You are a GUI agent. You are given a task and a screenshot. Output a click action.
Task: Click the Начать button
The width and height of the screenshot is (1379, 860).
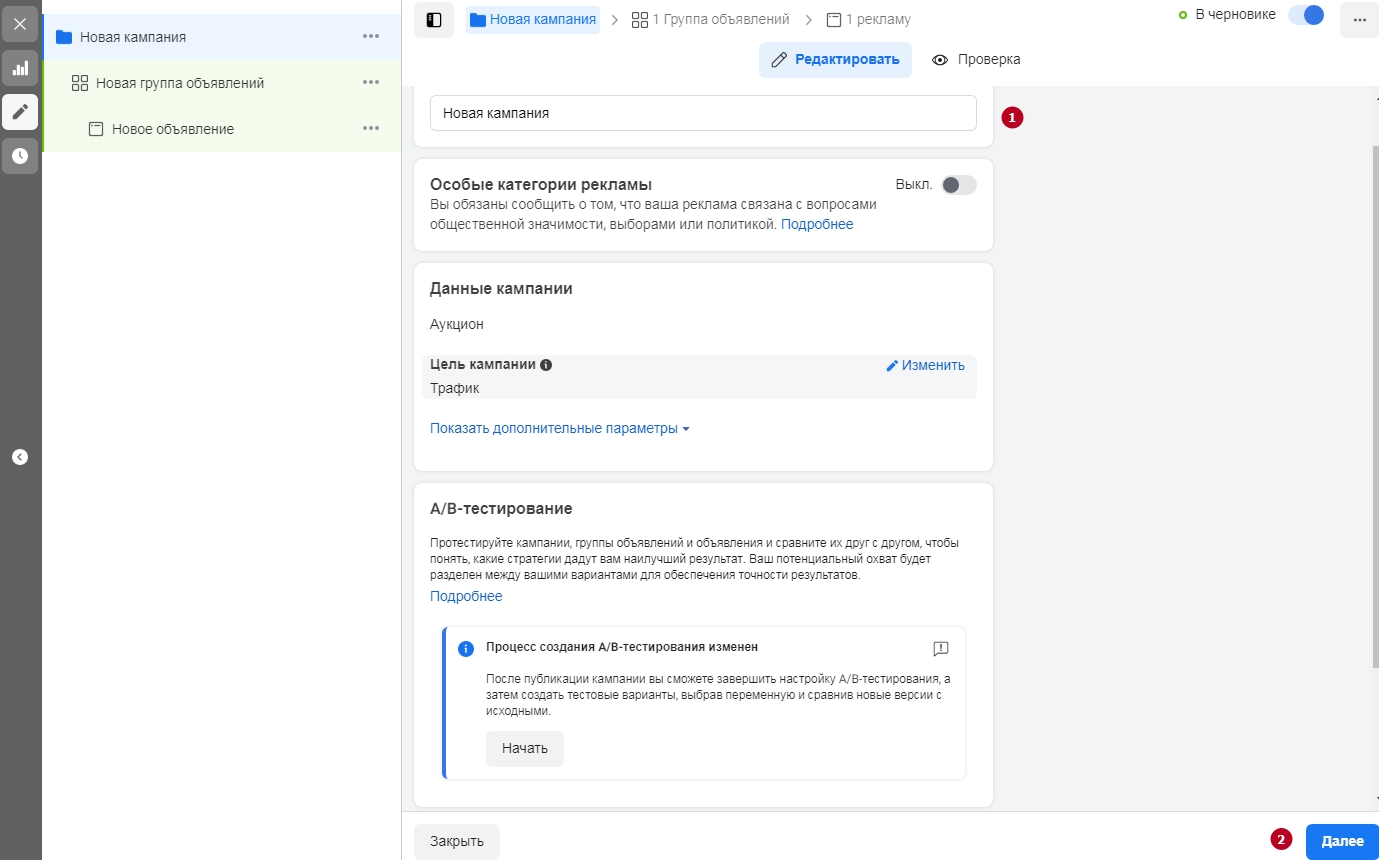(x=525, y=749)
